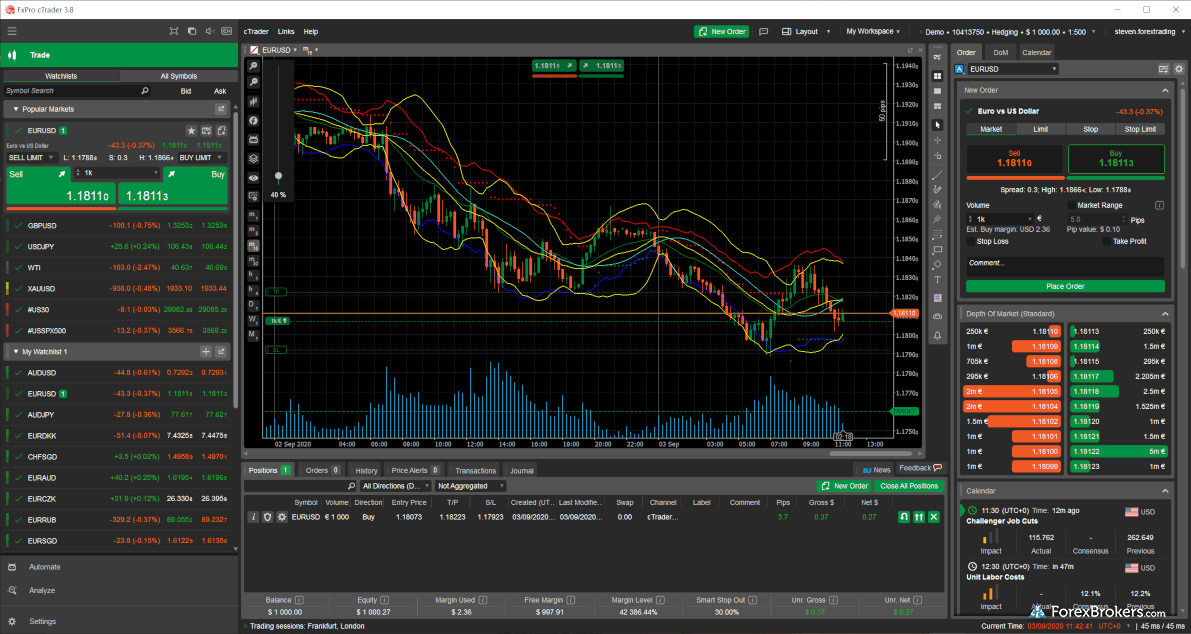The width and height of the screenshot is (1191, 634).
Task: Open the chart layers objects icon
Action: 254,158
